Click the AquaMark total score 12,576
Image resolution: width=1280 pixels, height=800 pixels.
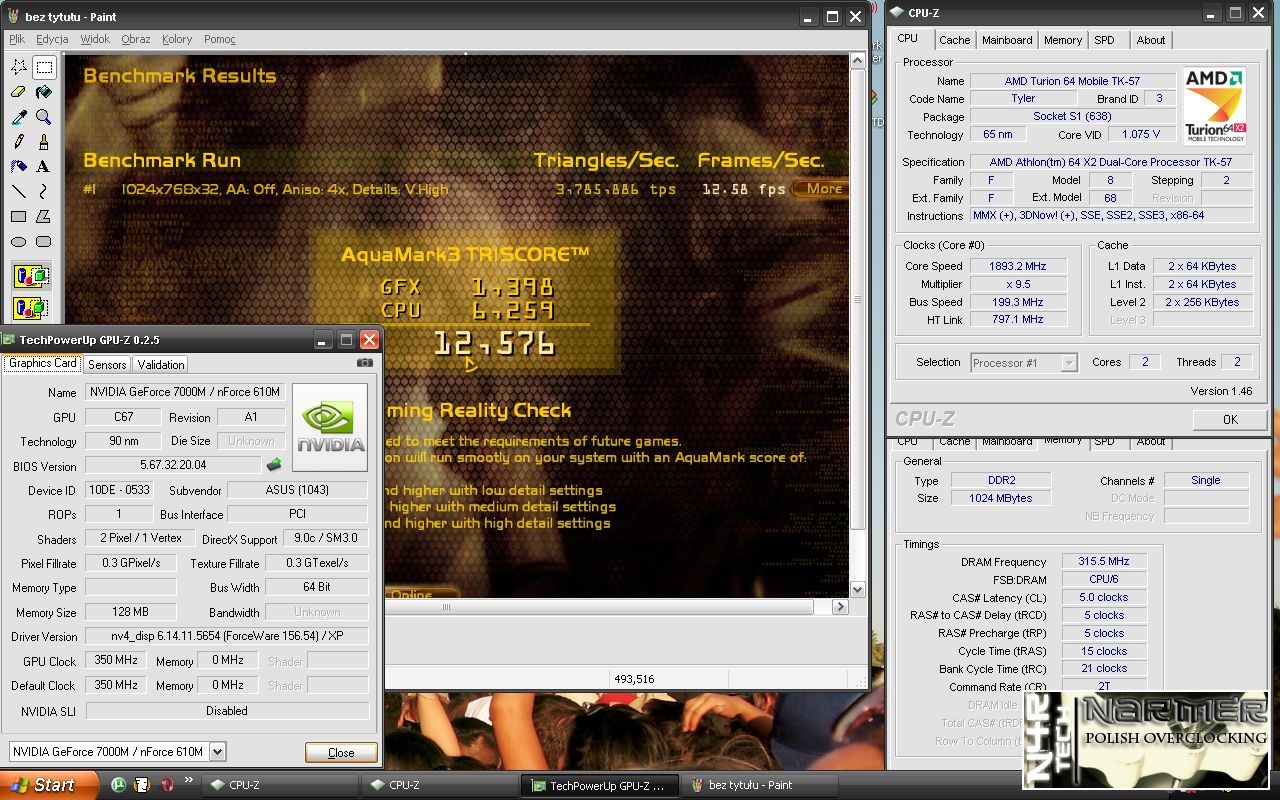[x=494, y=345]
